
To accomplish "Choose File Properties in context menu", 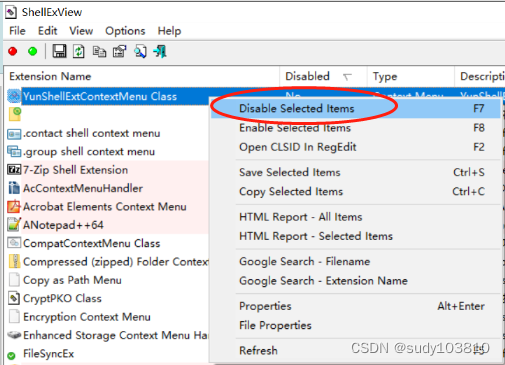I will pyautogui.click(x=356, y=326).
